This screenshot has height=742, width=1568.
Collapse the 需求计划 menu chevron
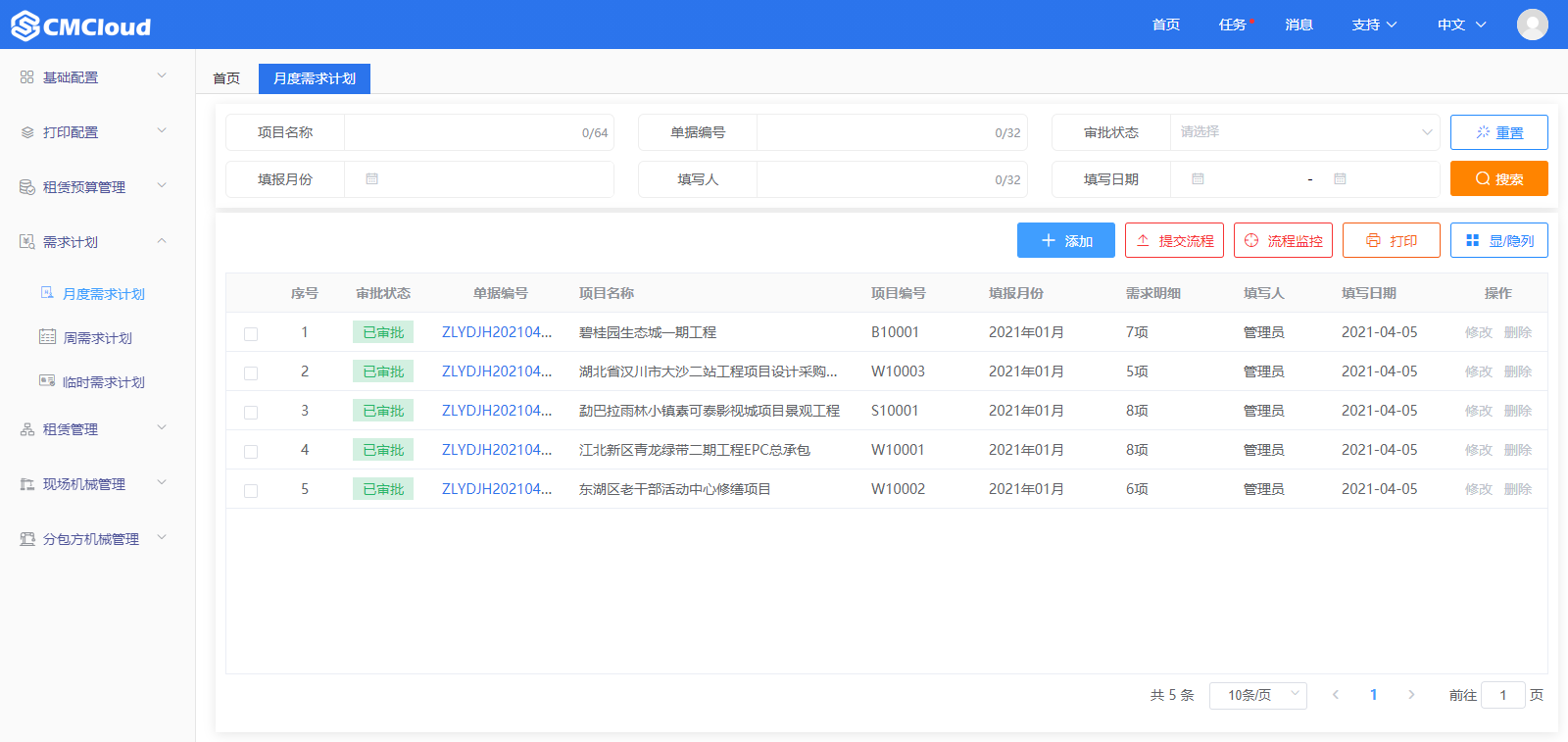162,240
